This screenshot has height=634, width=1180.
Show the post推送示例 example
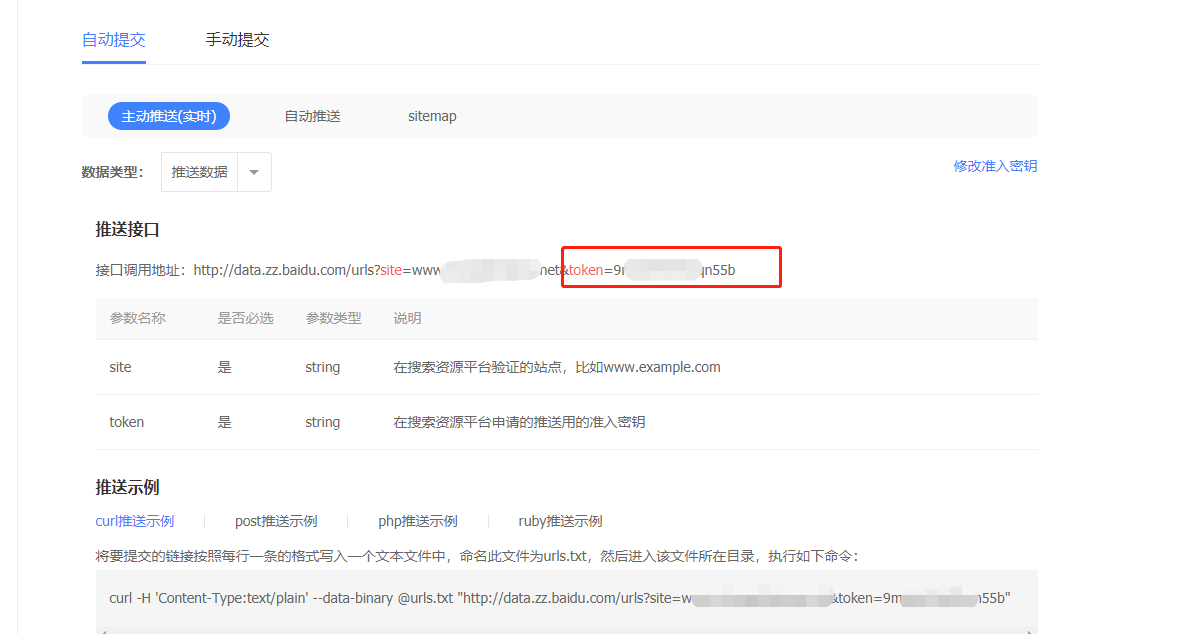(x=276, y=521)
